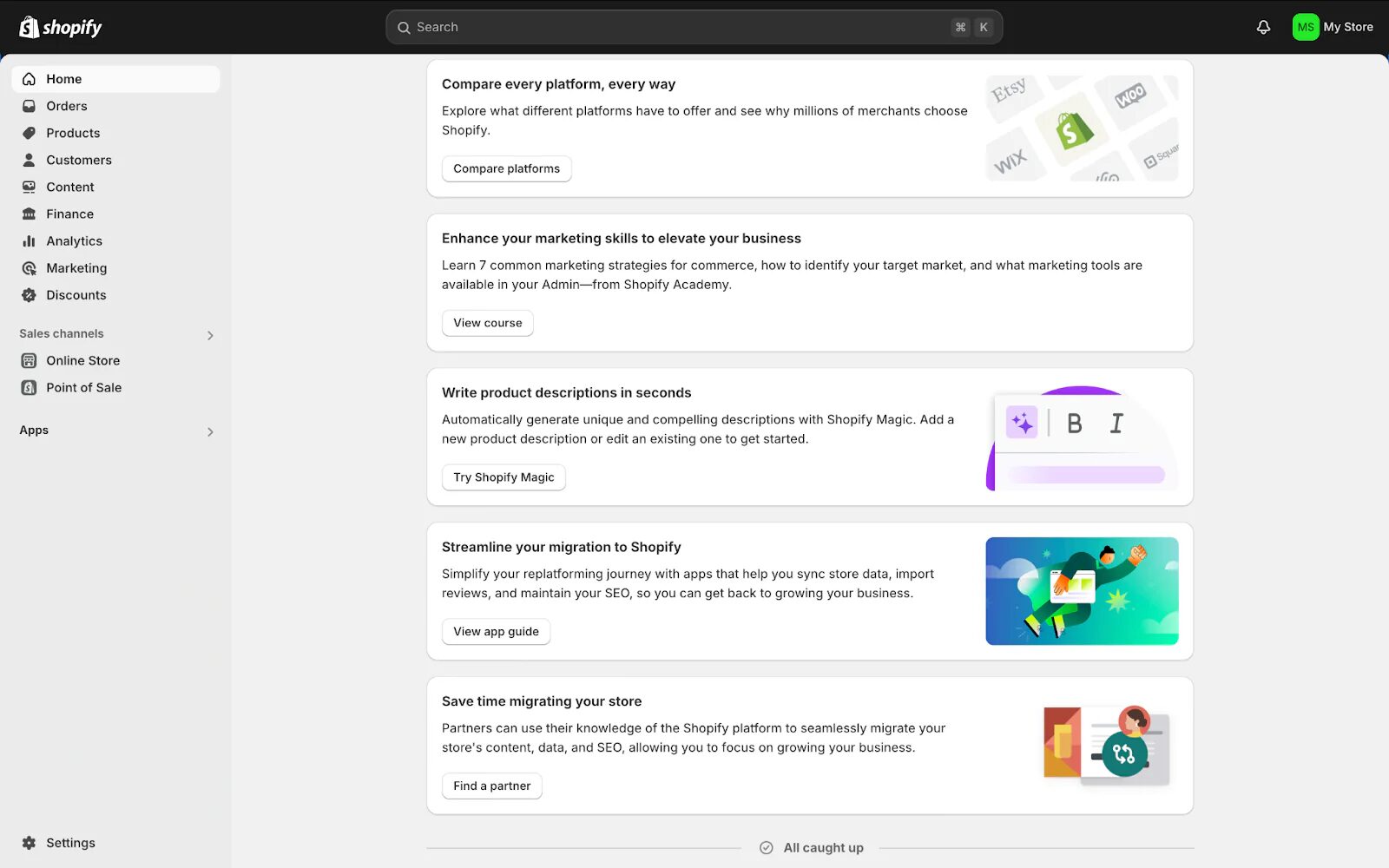Click the Settings gear icon

pyautogui.click(x=29, y=843)
